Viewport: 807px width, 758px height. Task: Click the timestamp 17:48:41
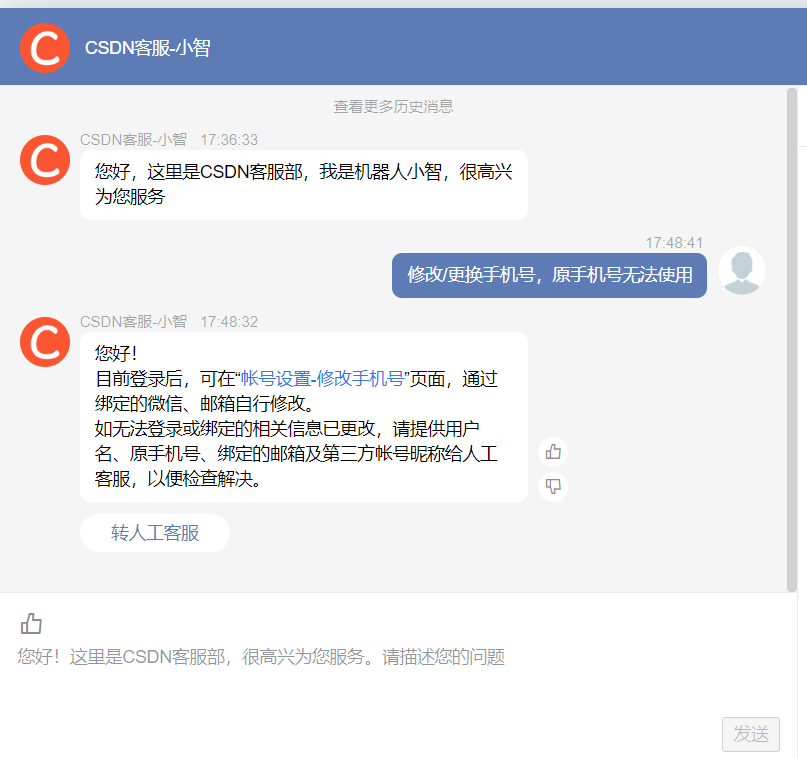[674, 242]
